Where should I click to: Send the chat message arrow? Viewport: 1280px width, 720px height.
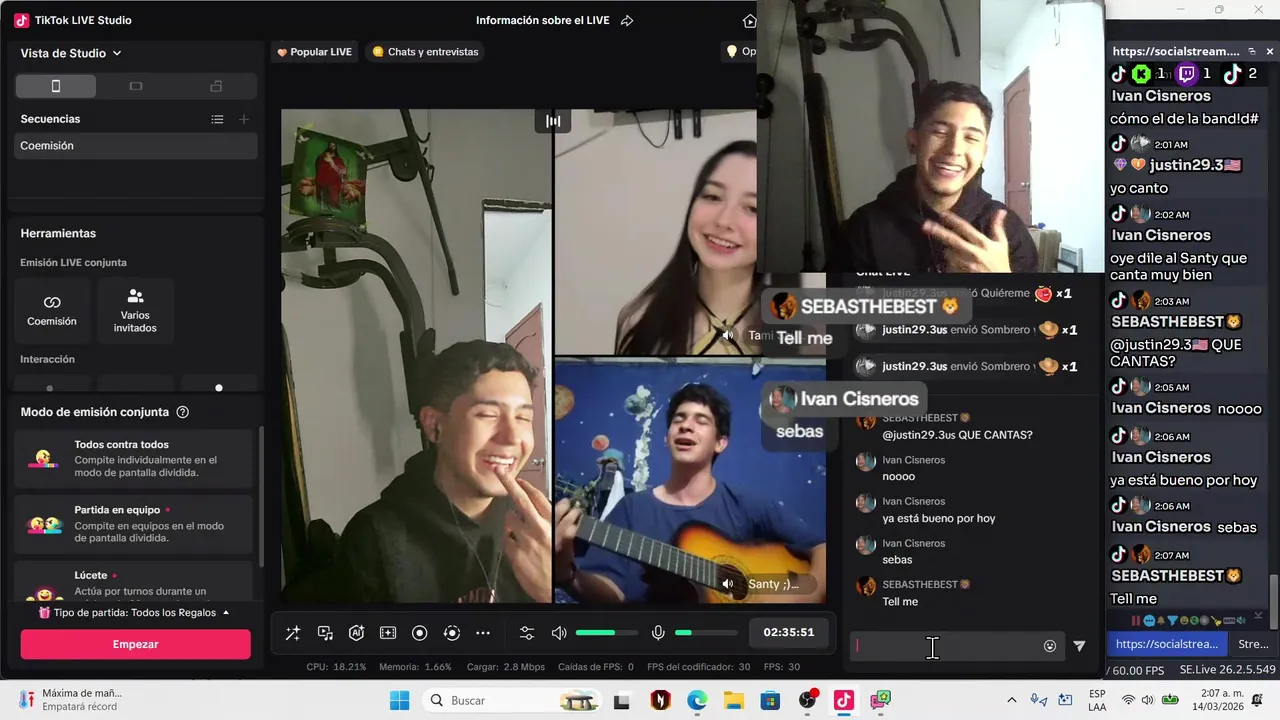(1079, 646)
